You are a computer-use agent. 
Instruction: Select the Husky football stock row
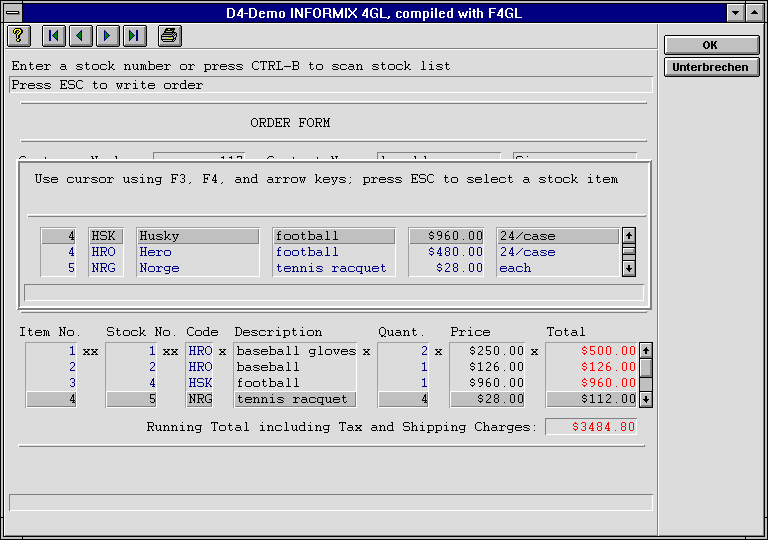point(197,236)
